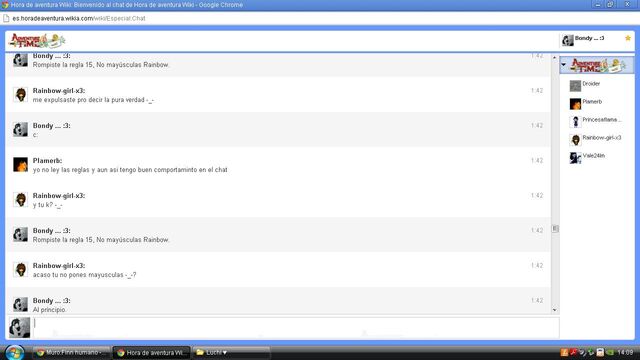Open Princesallama's avatar in the user list
The image size is (640, 360).
[575, 122]
